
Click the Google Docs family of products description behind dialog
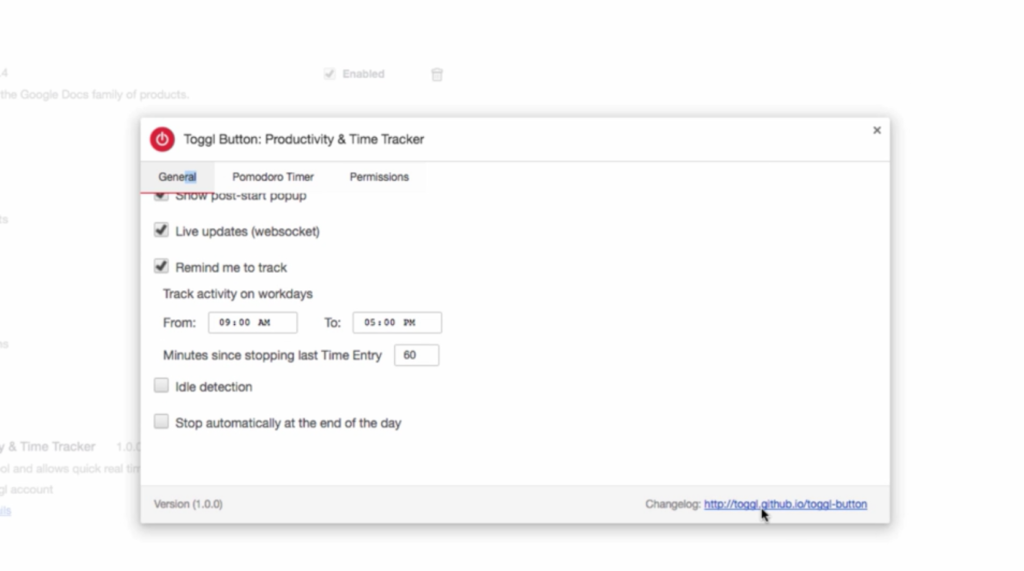tap(95, 95)
